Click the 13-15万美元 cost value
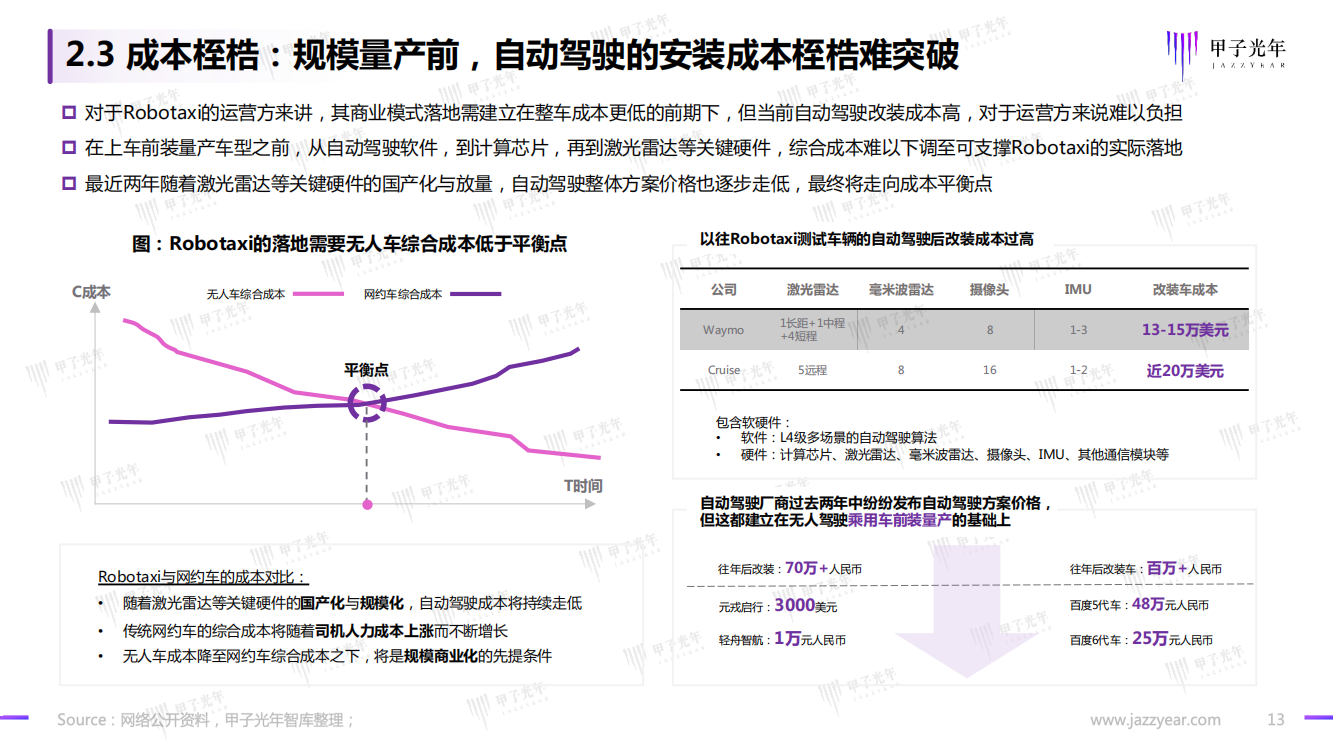1333x750 pixels. click(x=1185, y=329)
